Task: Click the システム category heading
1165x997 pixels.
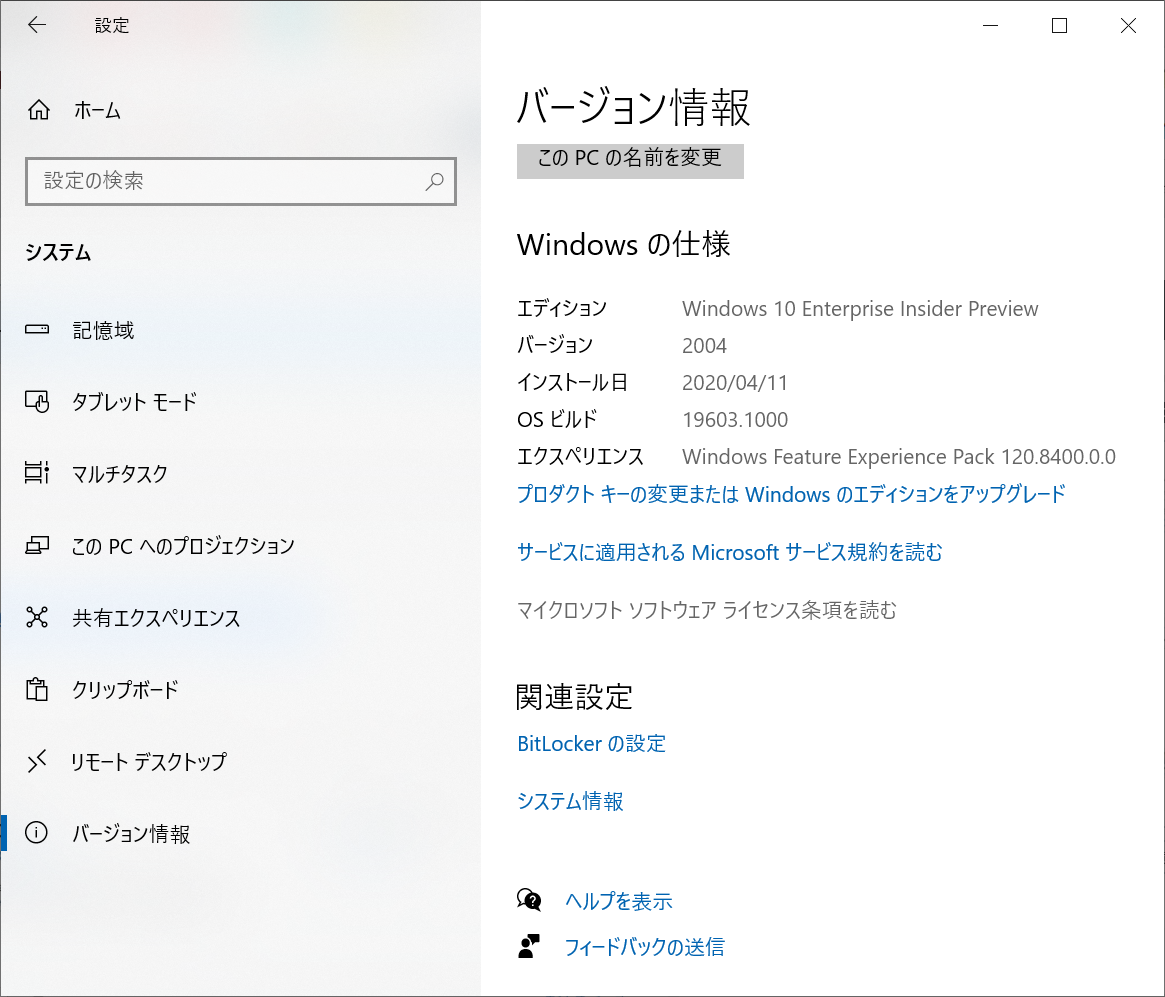Action: point(58,253)
